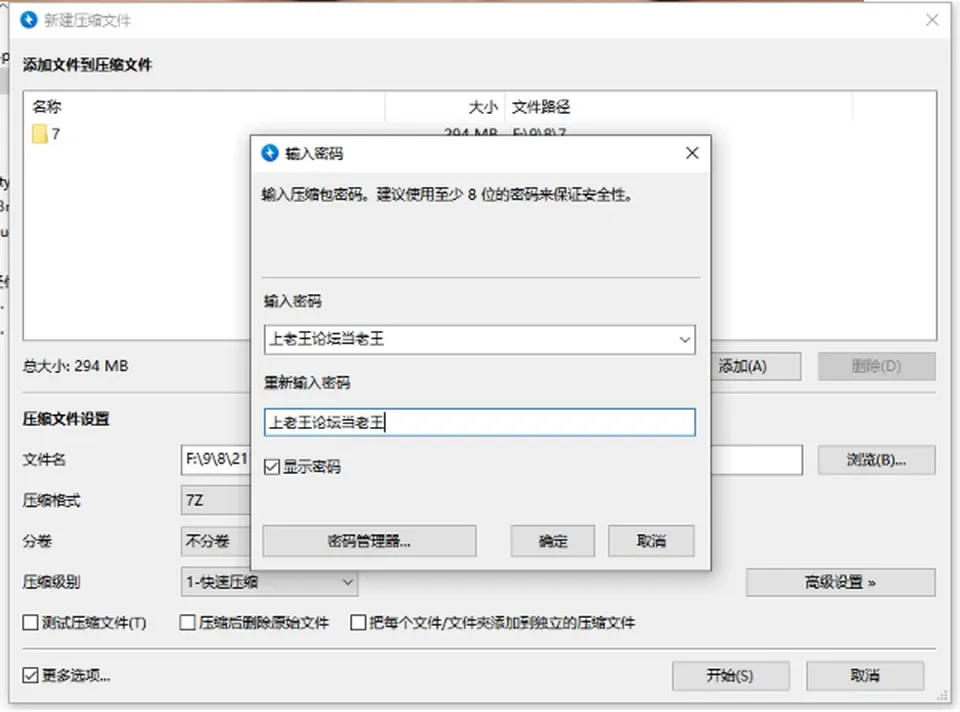
Task: Tick 压缩后删除原始文件 checkbox
Action: point(187,623)
